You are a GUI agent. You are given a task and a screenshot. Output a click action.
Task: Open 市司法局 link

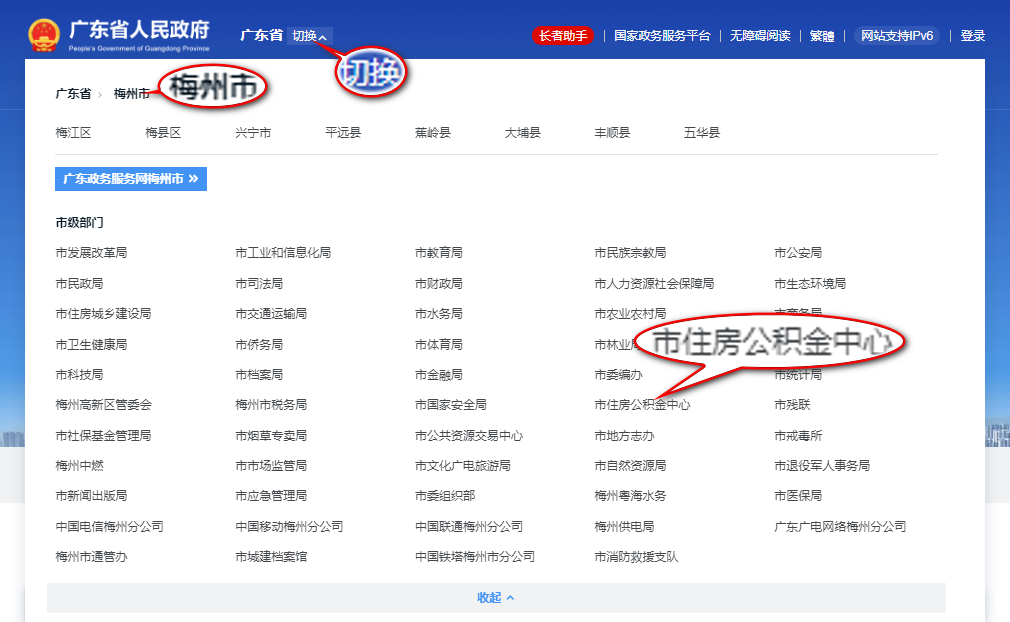coord(259,283)
